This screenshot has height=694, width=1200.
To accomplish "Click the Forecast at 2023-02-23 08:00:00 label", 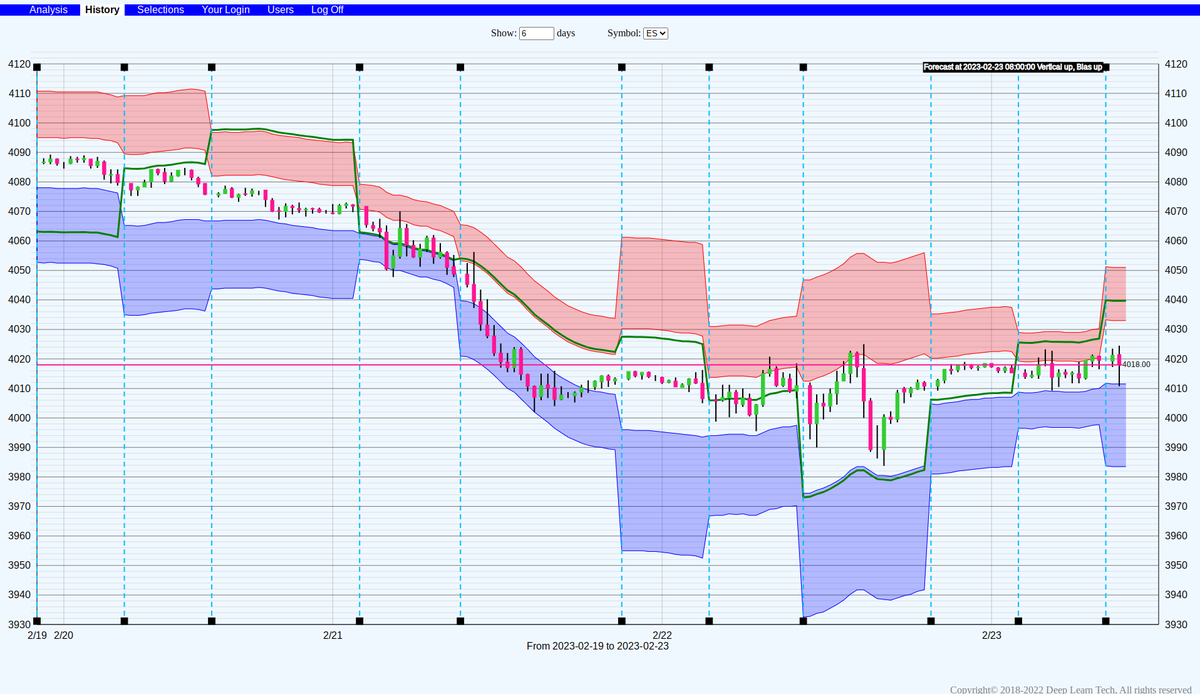I will 1015,67.
